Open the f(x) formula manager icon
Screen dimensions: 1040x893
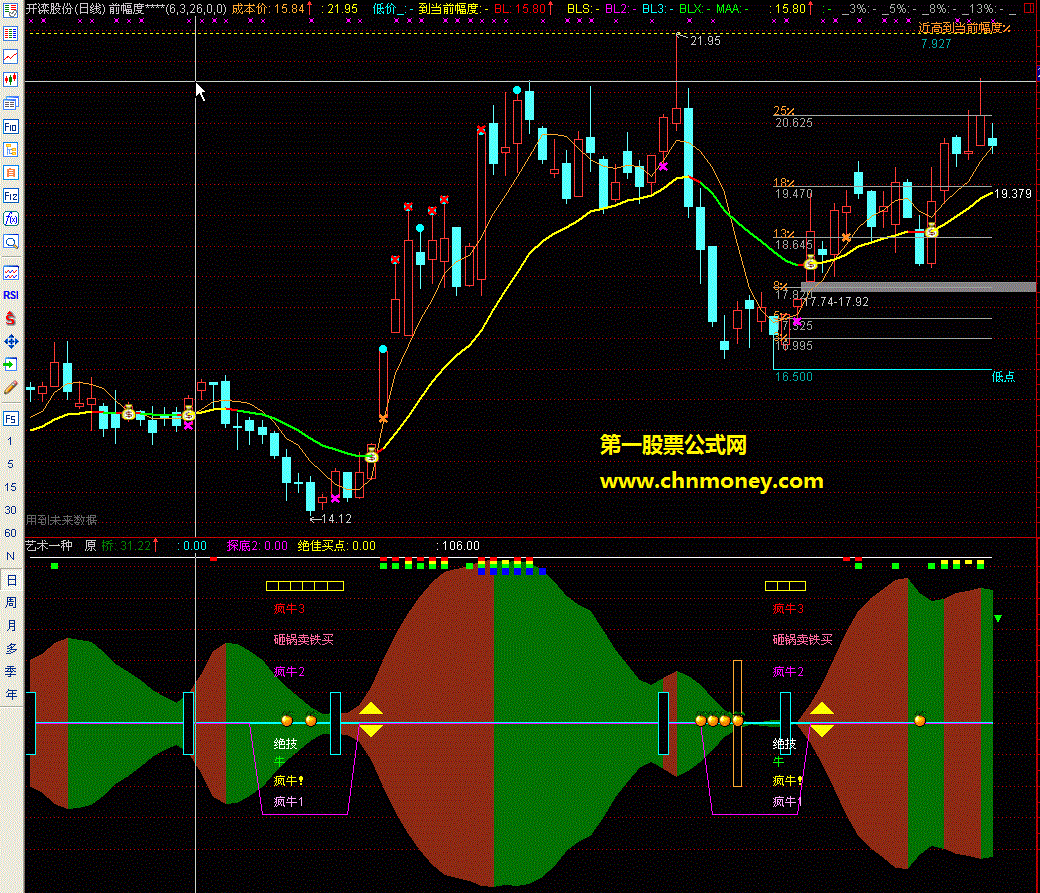pyautogui.click(x=11, y=219)
